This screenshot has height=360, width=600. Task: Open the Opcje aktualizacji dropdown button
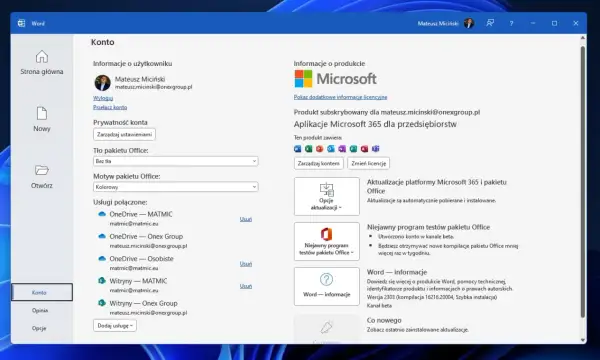327,196
